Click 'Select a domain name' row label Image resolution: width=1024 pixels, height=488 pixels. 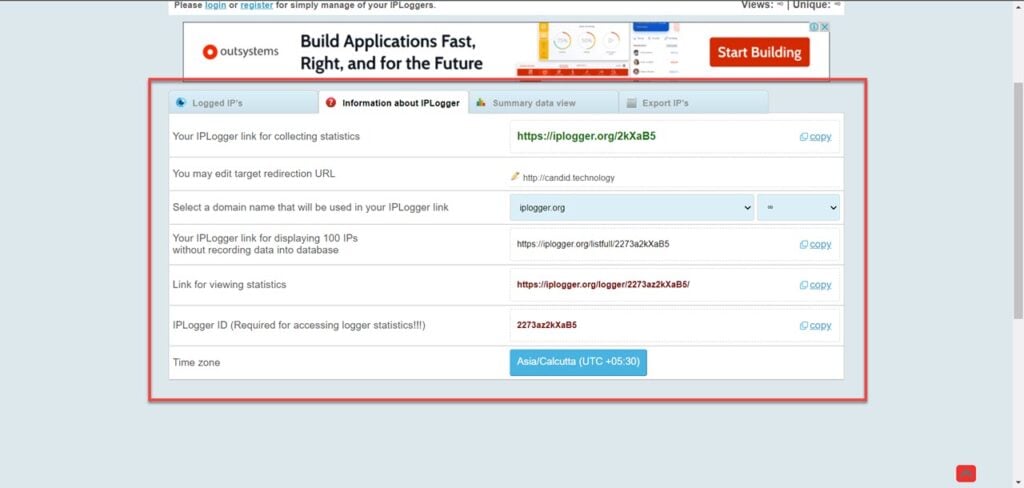pyautogui.click(x=310, y=208)
